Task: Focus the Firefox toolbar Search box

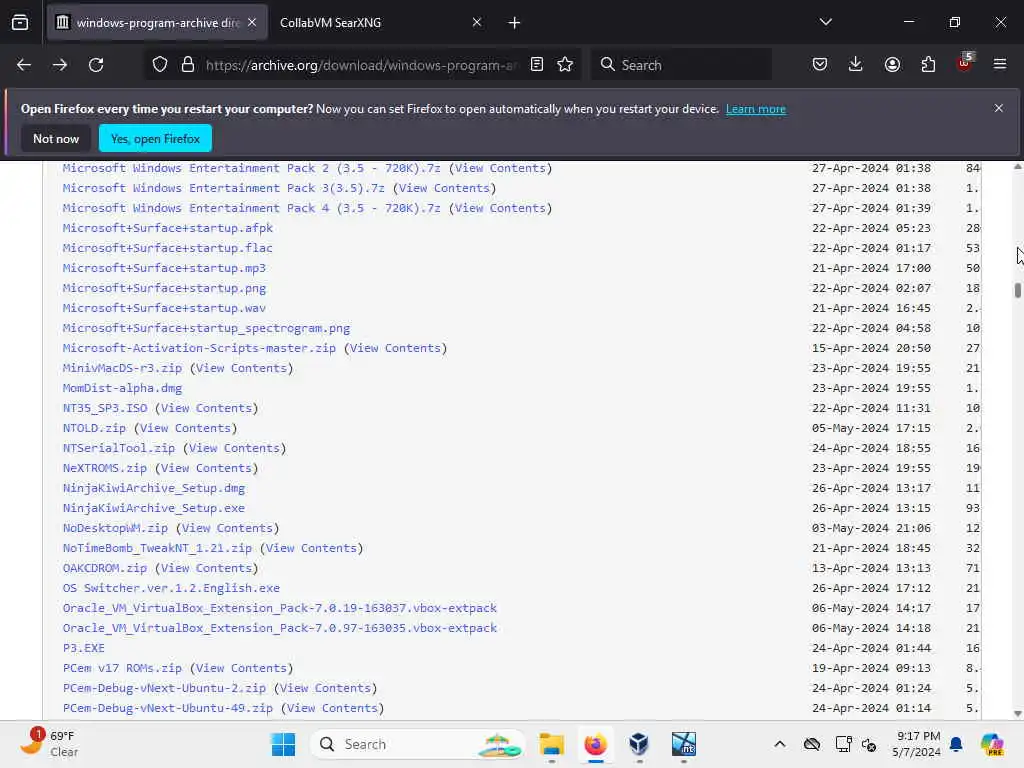Action: pyautogui.click(x=681, y=65)
